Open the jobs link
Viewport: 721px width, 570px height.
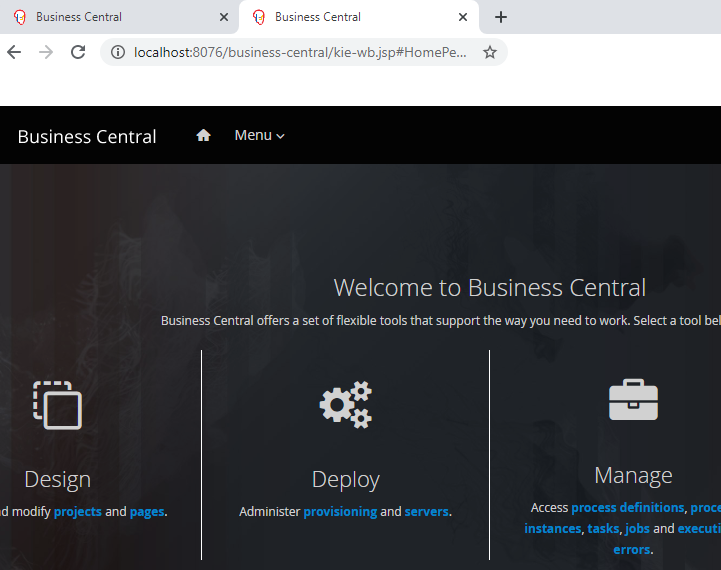[x=637, y=529]
